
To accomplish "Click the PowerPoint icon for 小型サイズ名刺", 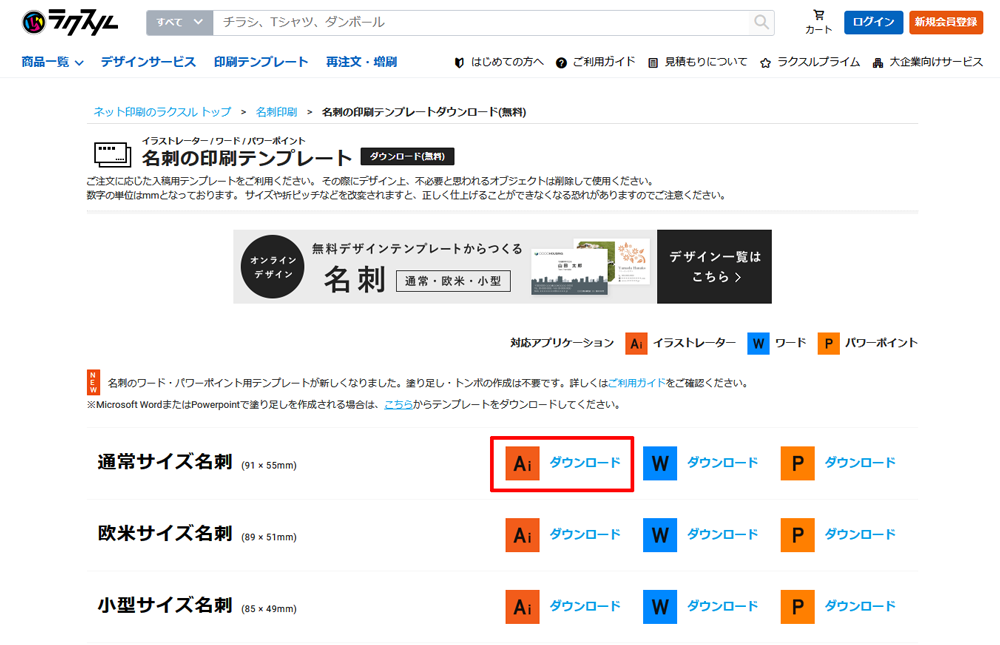I will [x=797, y=607].
